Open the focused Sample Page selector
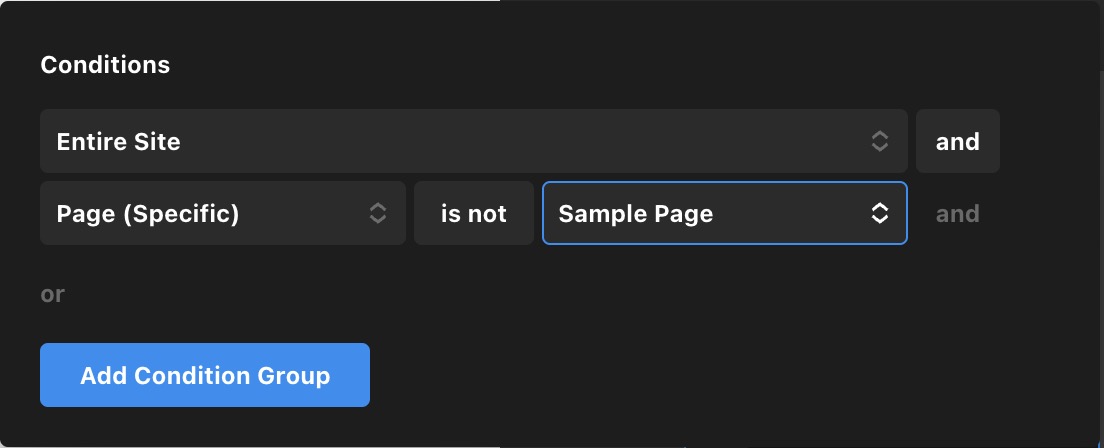Screen dimensions: 1104x448 click(724, 213)
